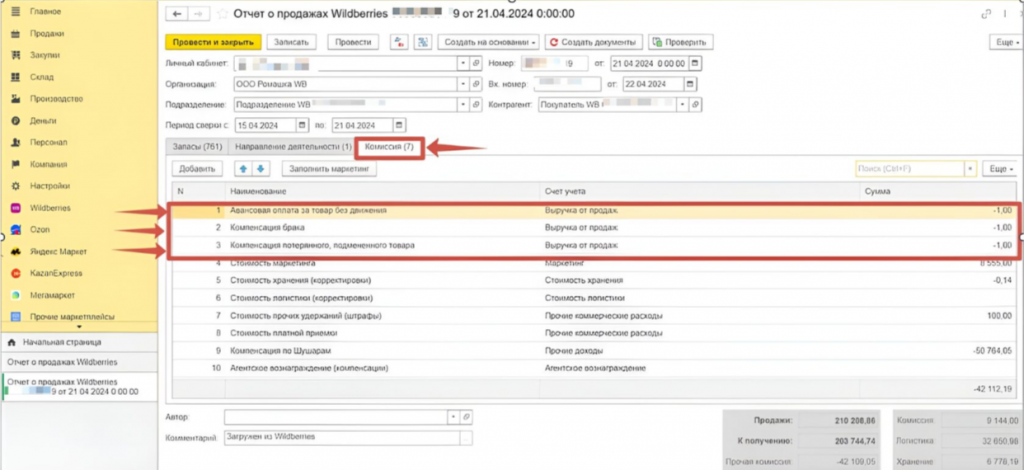Viewport: 1024px width, 470px height.
Task: Move the row up with the blue arrow
Action: 243,169
